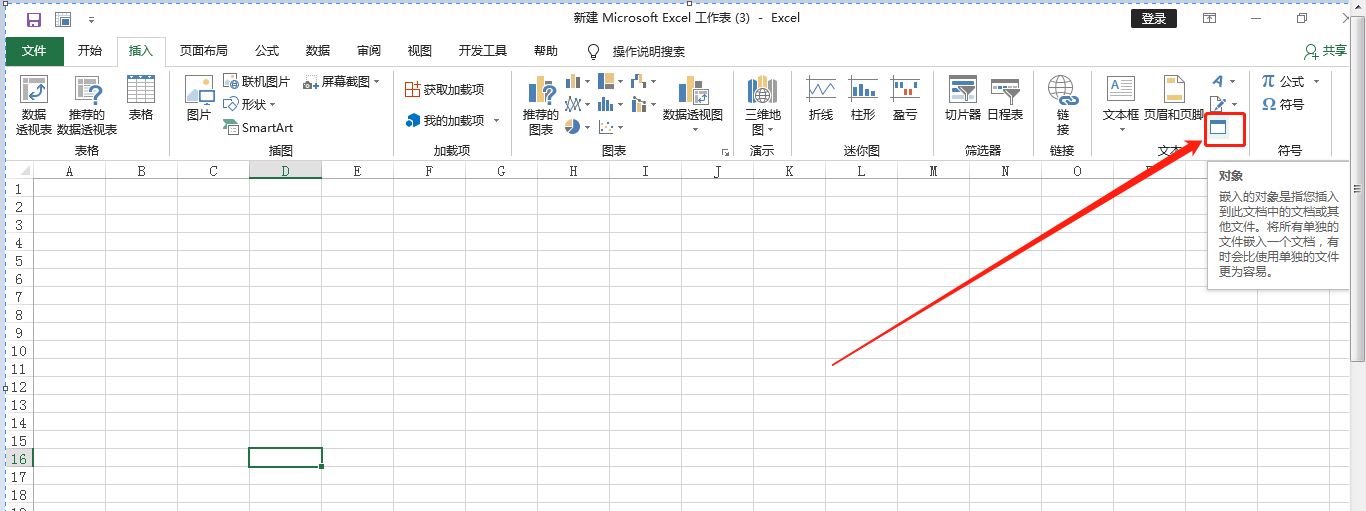Image resolution: width=1366 pixels, height=511 pixels.
Task: Click the 链接 (Link) button
Action: tap(1063, 105)
